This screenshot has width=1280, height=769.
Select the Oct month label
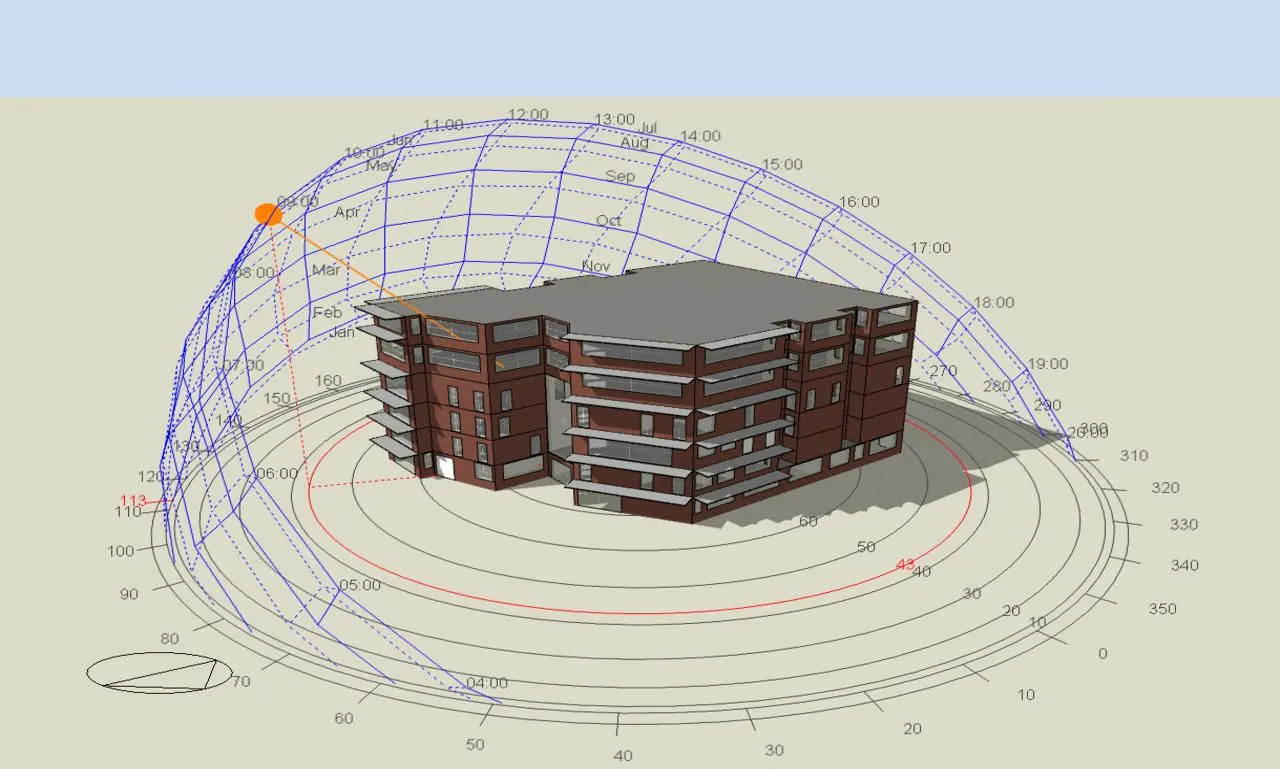(x=609, y=220)
